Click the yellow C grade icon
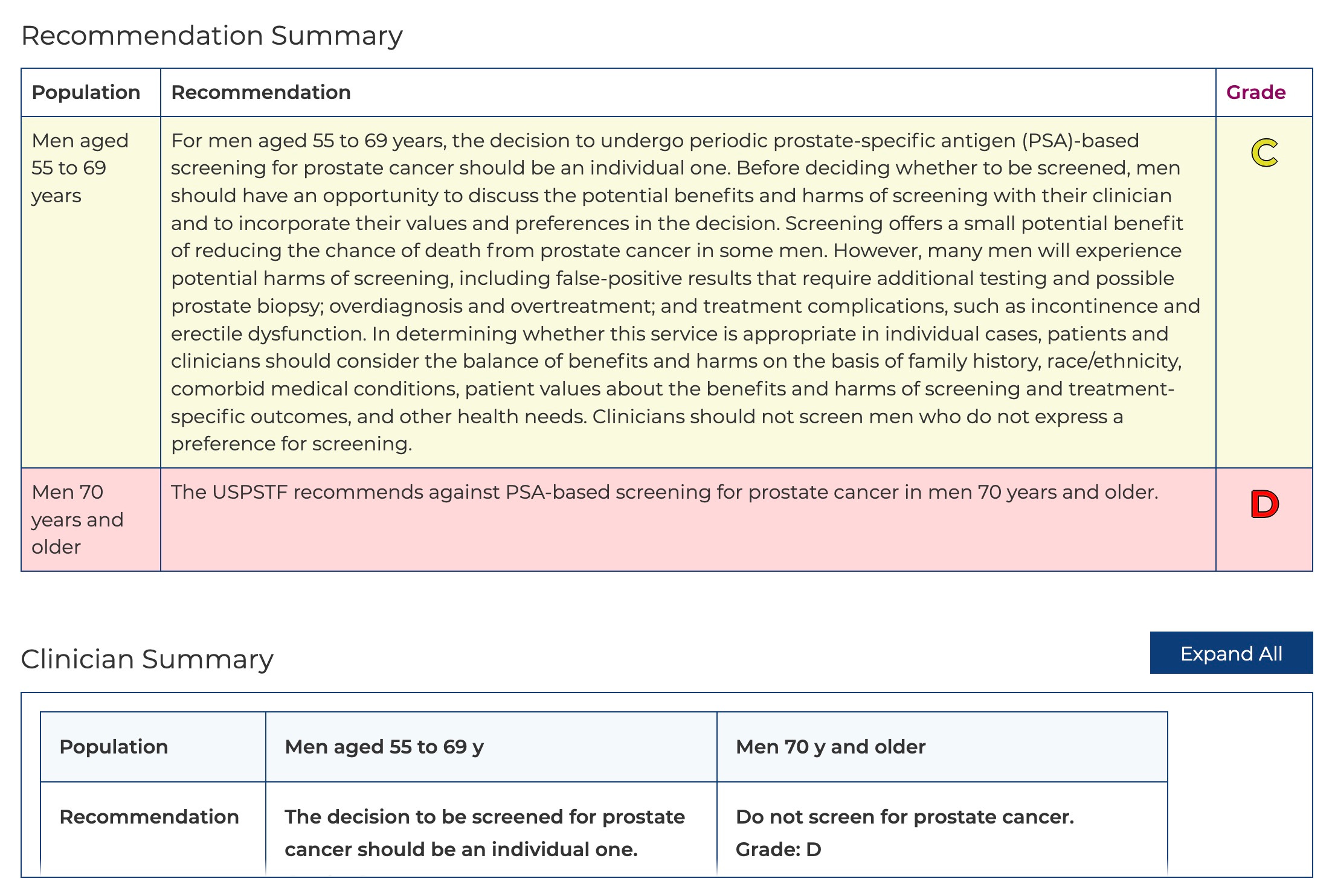Screen dimensions: 1335x896 (1264, 153)
